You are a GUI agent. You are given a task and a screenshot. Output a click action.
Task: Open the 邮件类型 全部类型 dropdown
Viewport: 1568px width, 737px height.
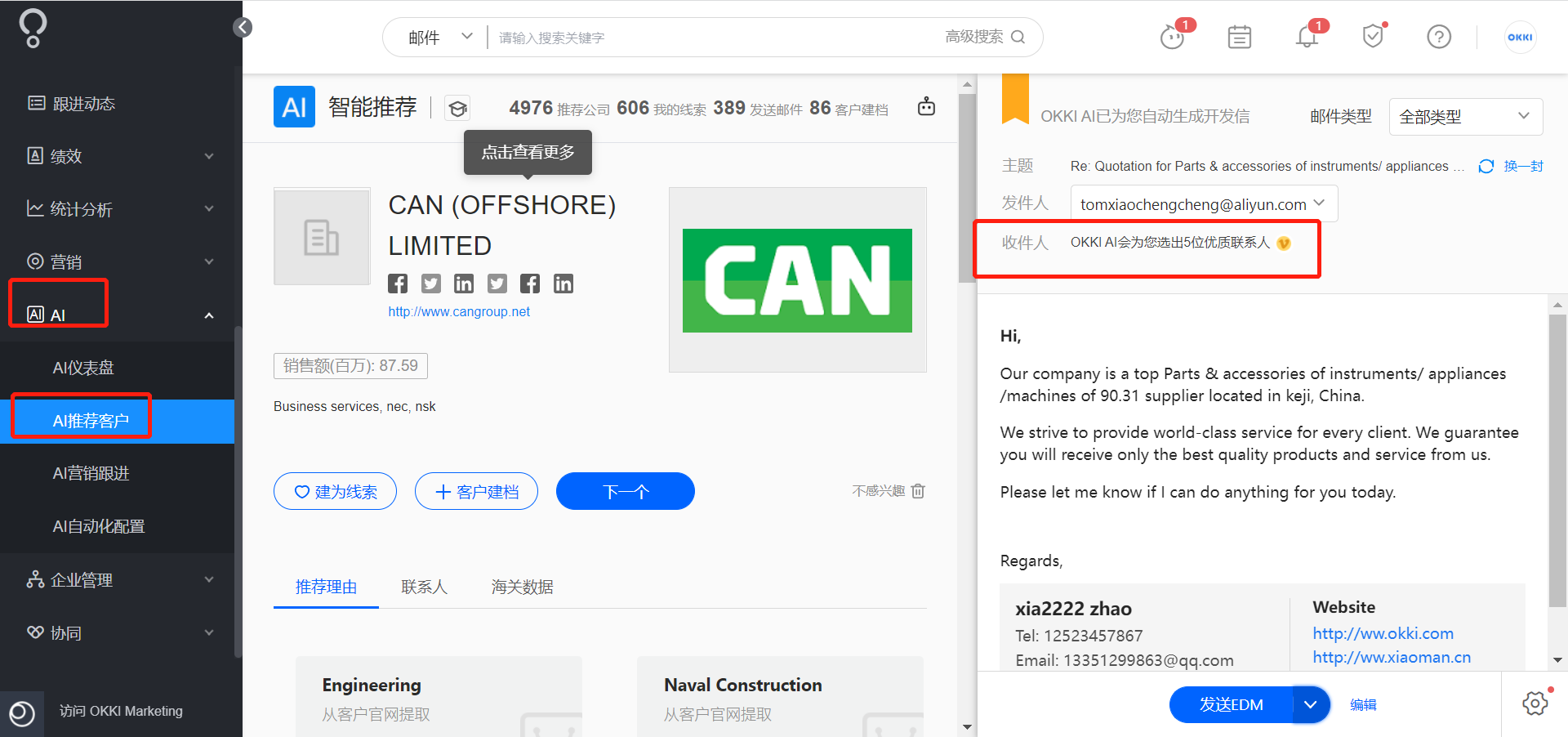point(1466,117)
